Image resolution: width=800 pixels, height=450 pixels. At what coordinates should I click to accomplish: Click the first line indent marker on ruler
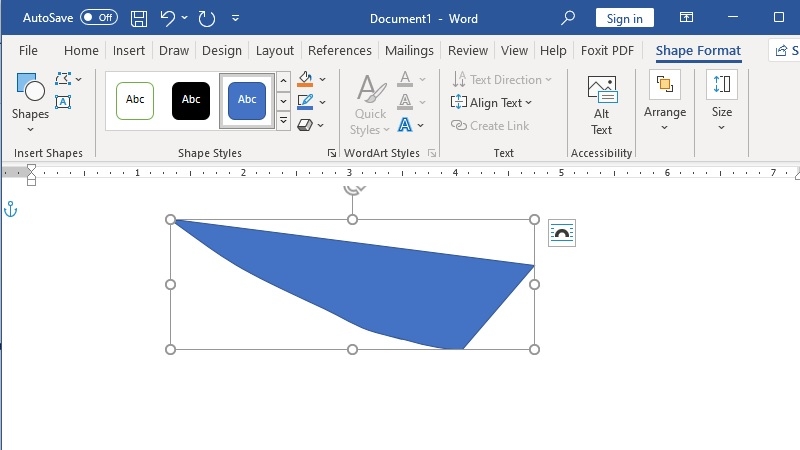click(31, 168)
